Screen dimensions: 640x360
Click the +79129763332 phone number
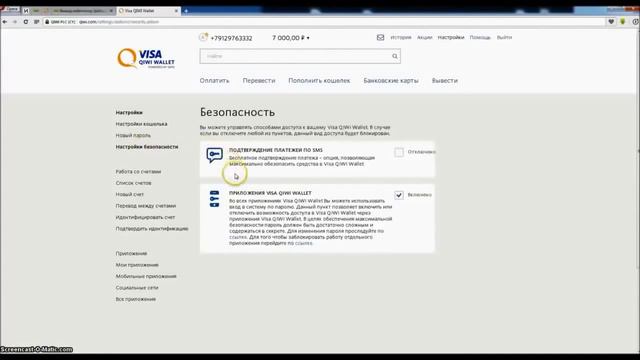coord(231,38)
